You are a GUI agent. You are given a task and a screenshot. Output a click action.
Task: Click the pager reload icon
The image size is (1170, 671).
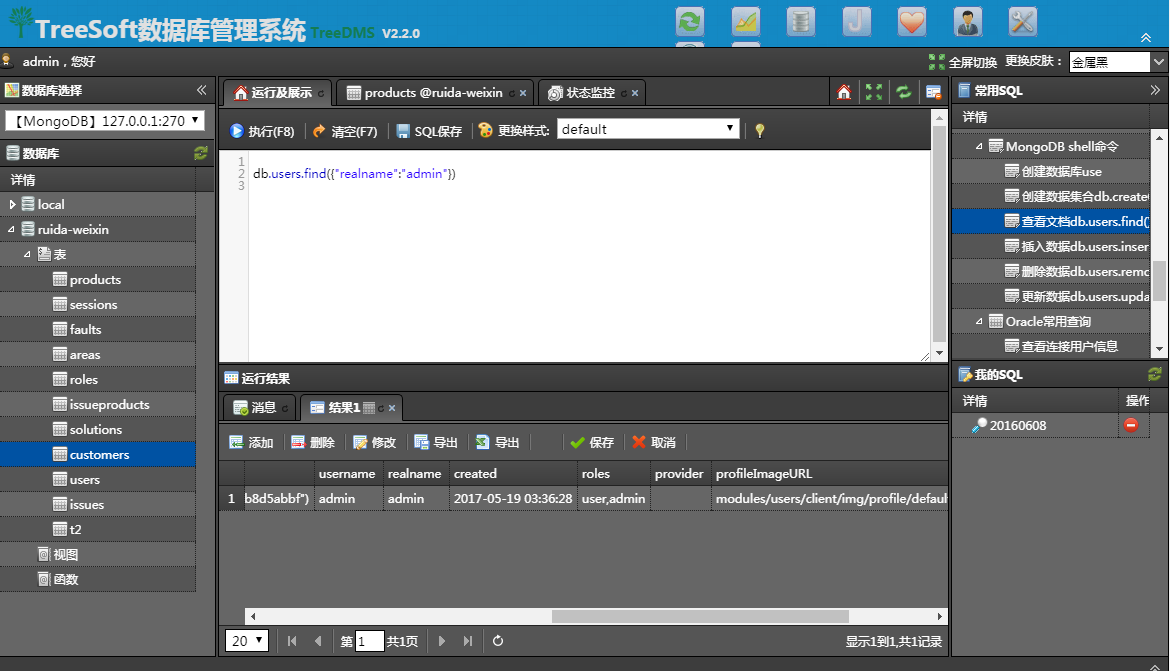498,640
